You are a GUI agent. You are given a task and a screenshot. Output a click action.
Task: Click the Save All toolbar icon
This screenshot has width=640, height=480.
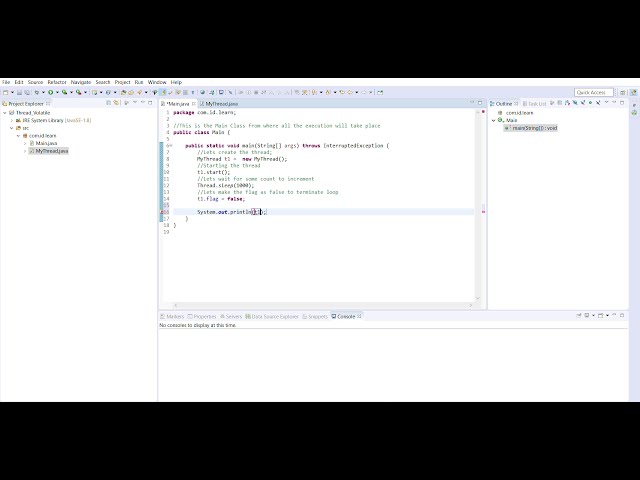pos(27,92)
